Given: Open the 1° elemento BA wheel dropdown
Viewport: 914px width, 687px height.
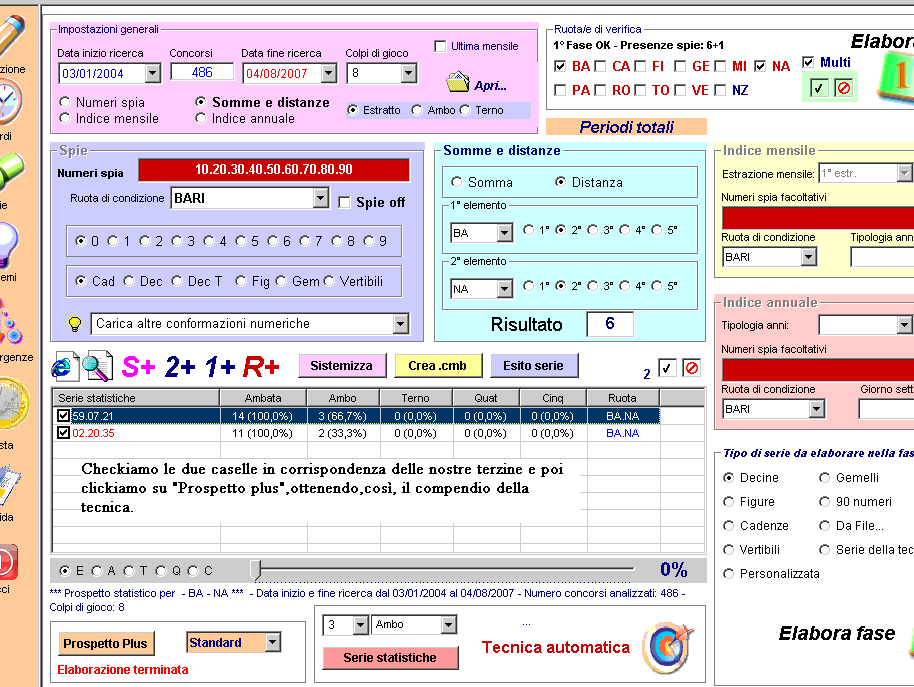Looking at the screenshot, I should coord(504,233).
